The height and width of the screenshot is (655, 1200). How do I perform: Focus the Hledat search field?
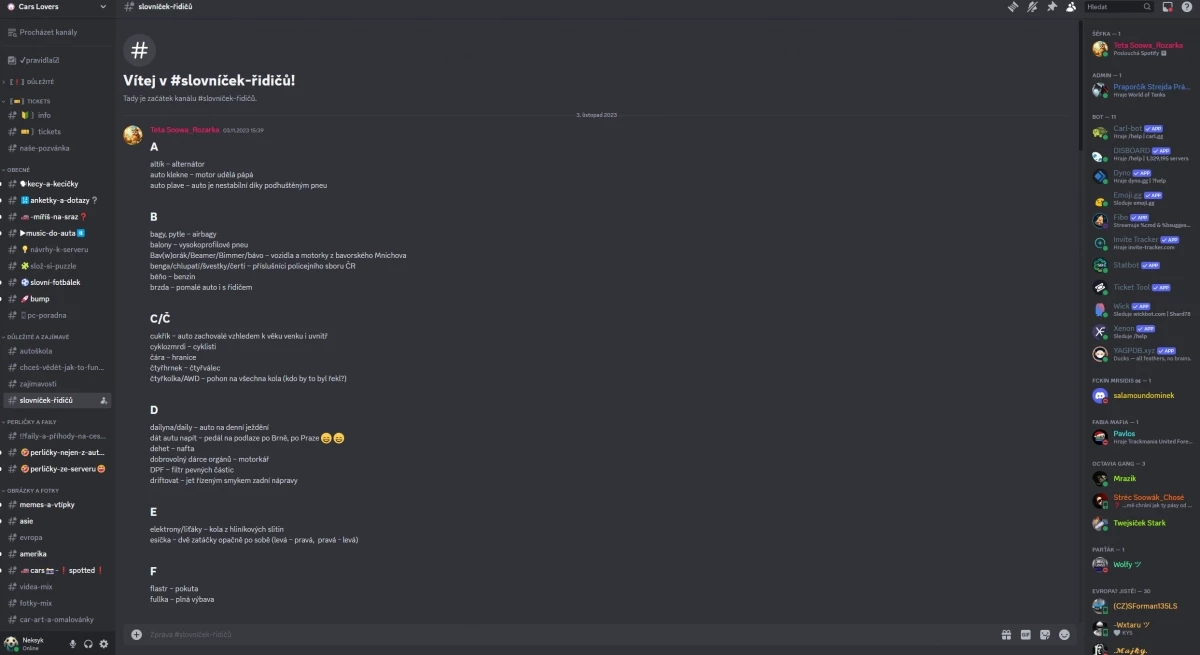click(x=1118, y=6)
